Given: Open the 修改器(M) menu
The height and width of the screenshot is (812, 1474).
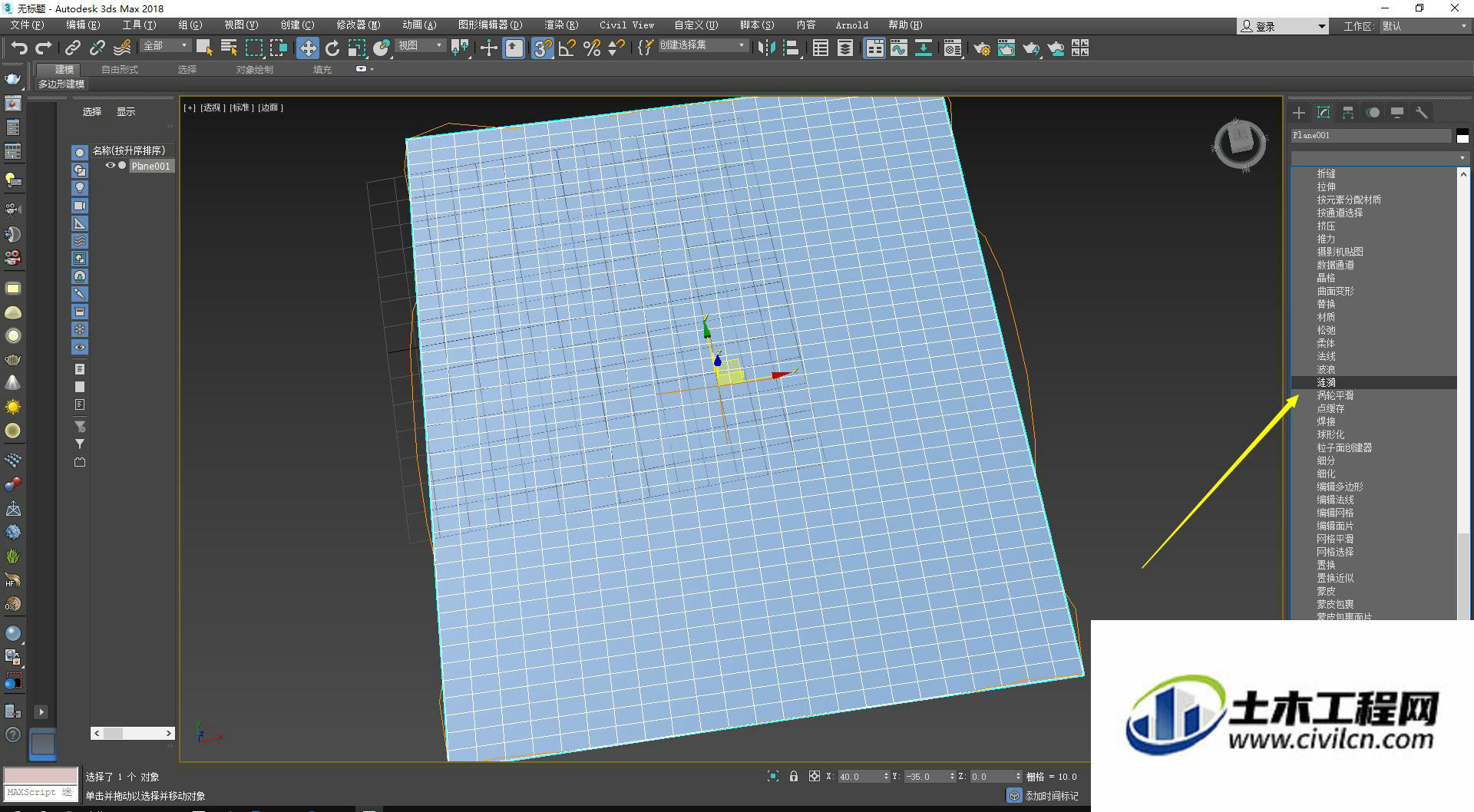Looking at the screenshot, I should coord(358,25).
